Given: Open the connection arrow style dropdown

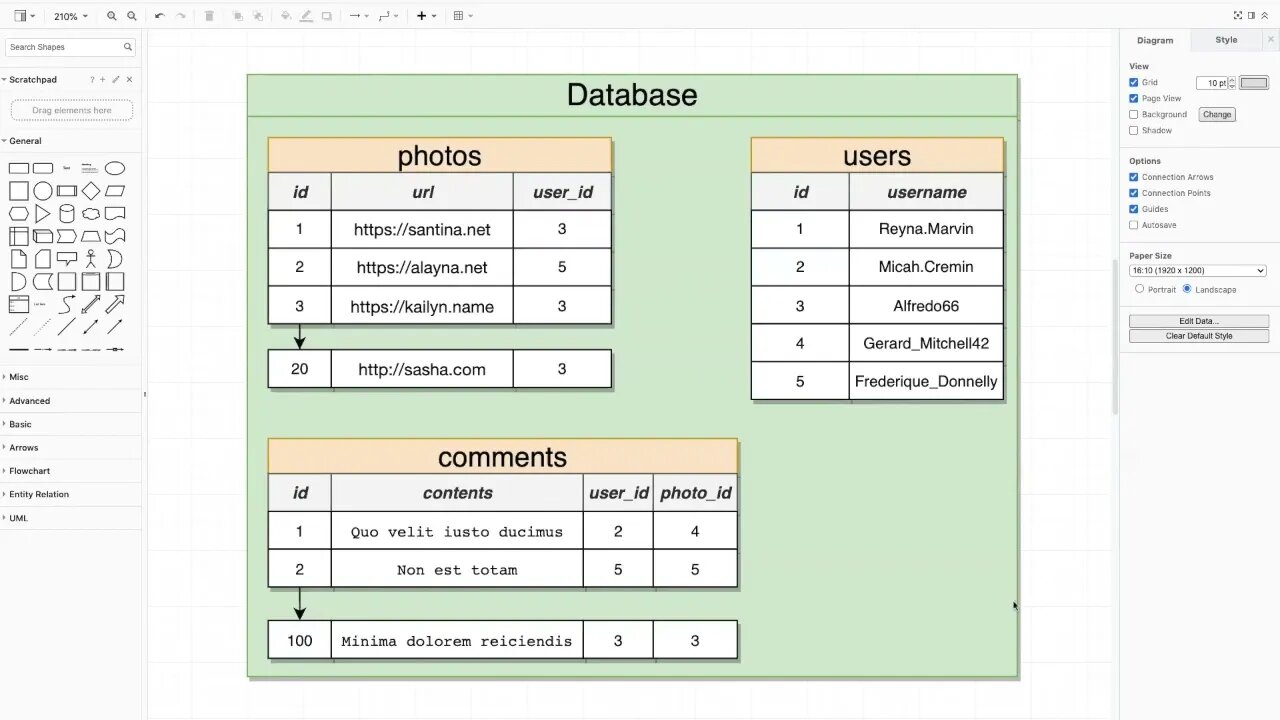Looking at the screenshot, I should (x=358, y=16).
